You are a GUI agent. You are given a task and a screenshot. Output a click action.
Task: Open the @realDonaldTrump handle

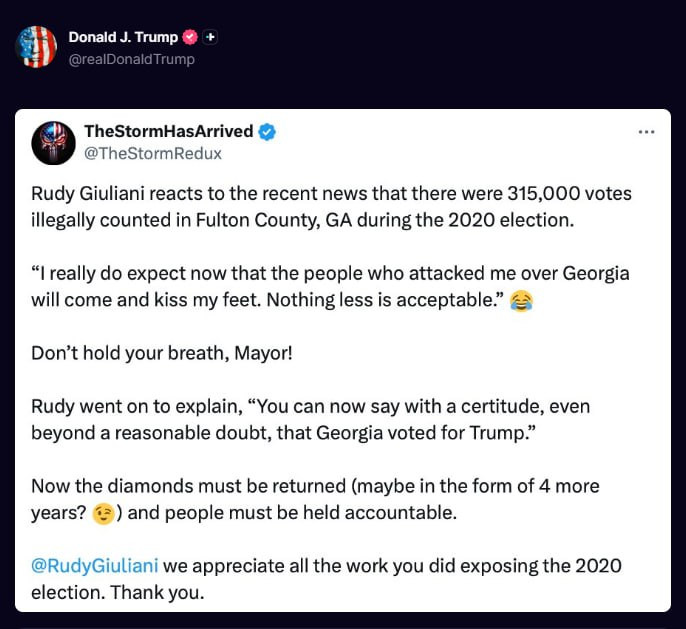pos(131,59)
